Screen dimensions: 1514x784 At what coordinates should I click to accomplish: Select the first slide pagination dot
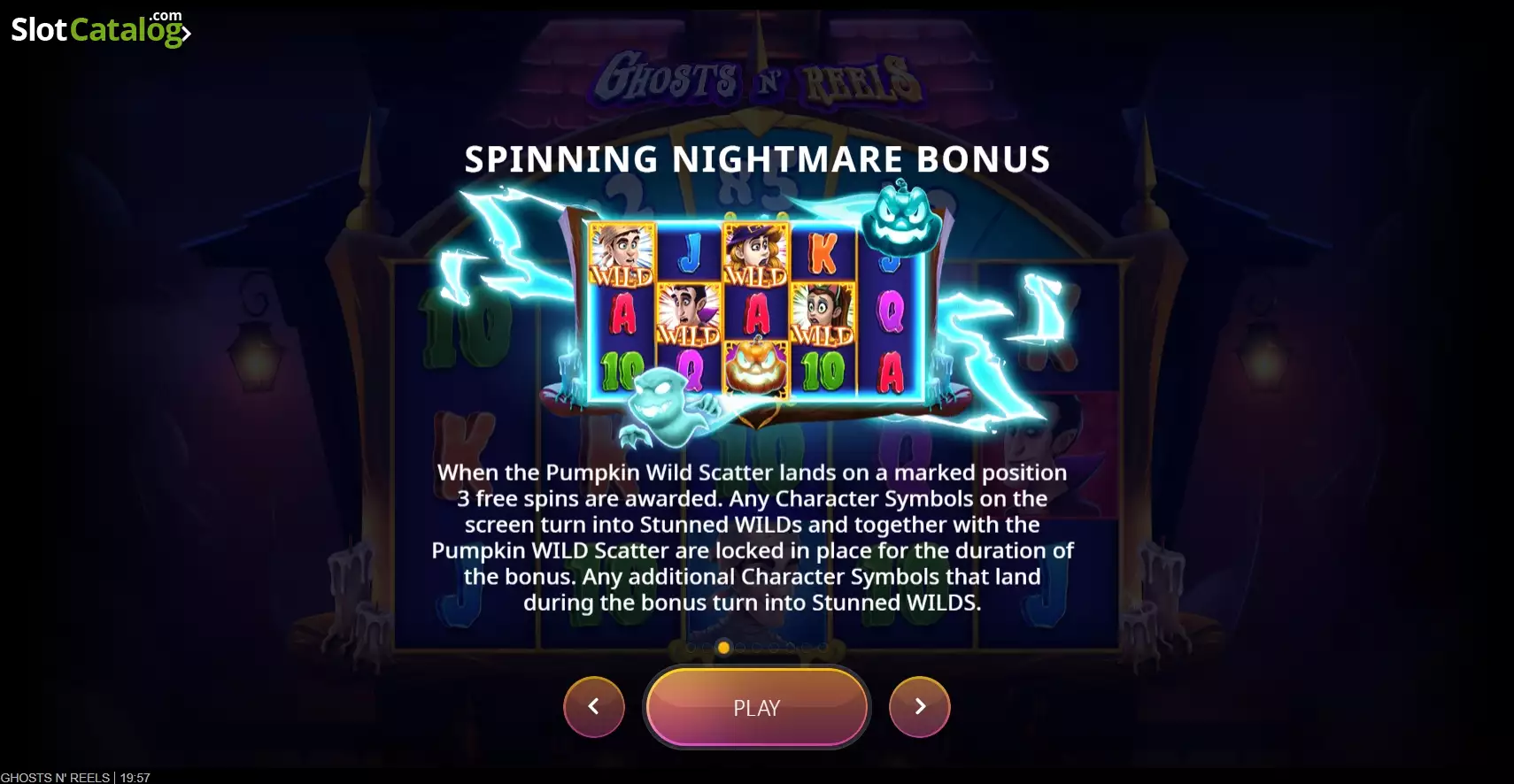point(691,647)
